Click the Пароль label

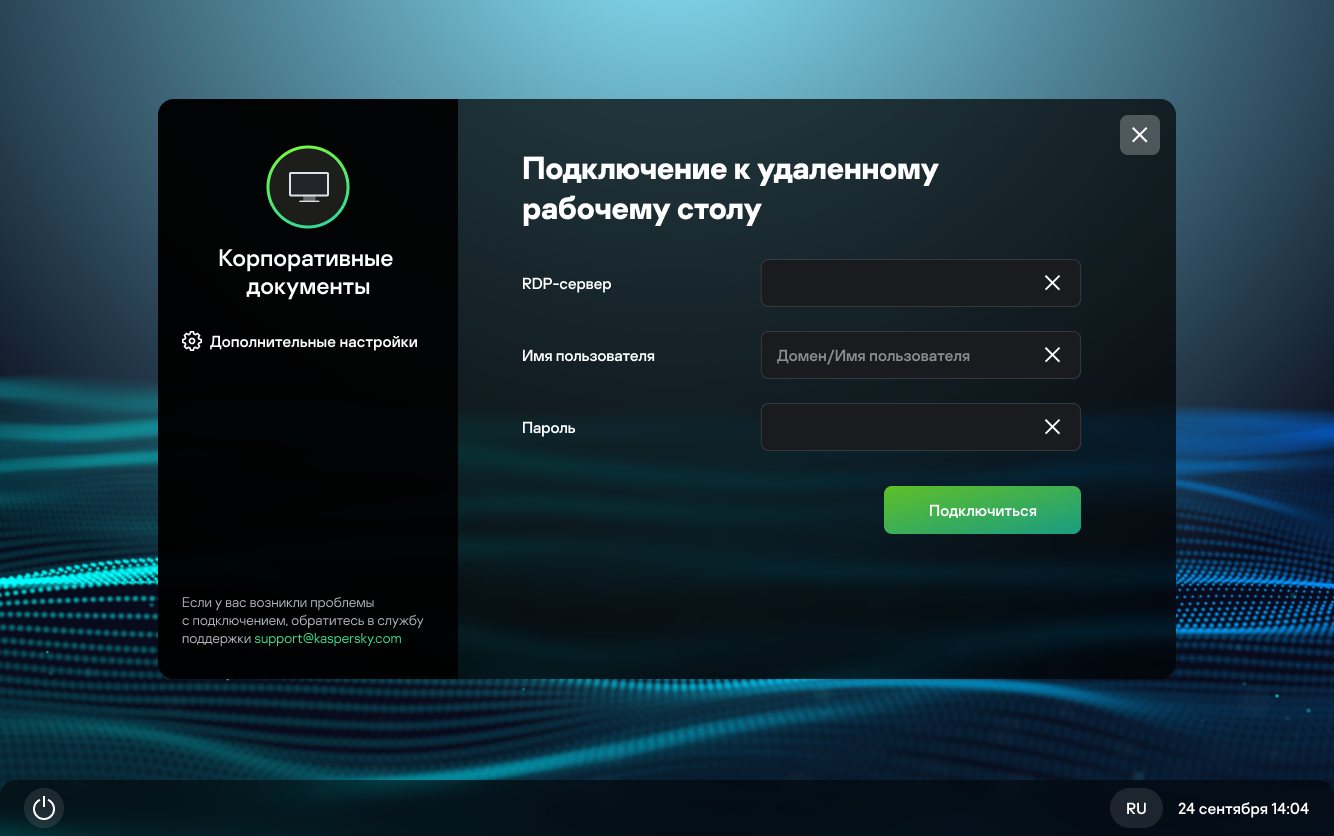pyautogui.click(x=549, y=428)
